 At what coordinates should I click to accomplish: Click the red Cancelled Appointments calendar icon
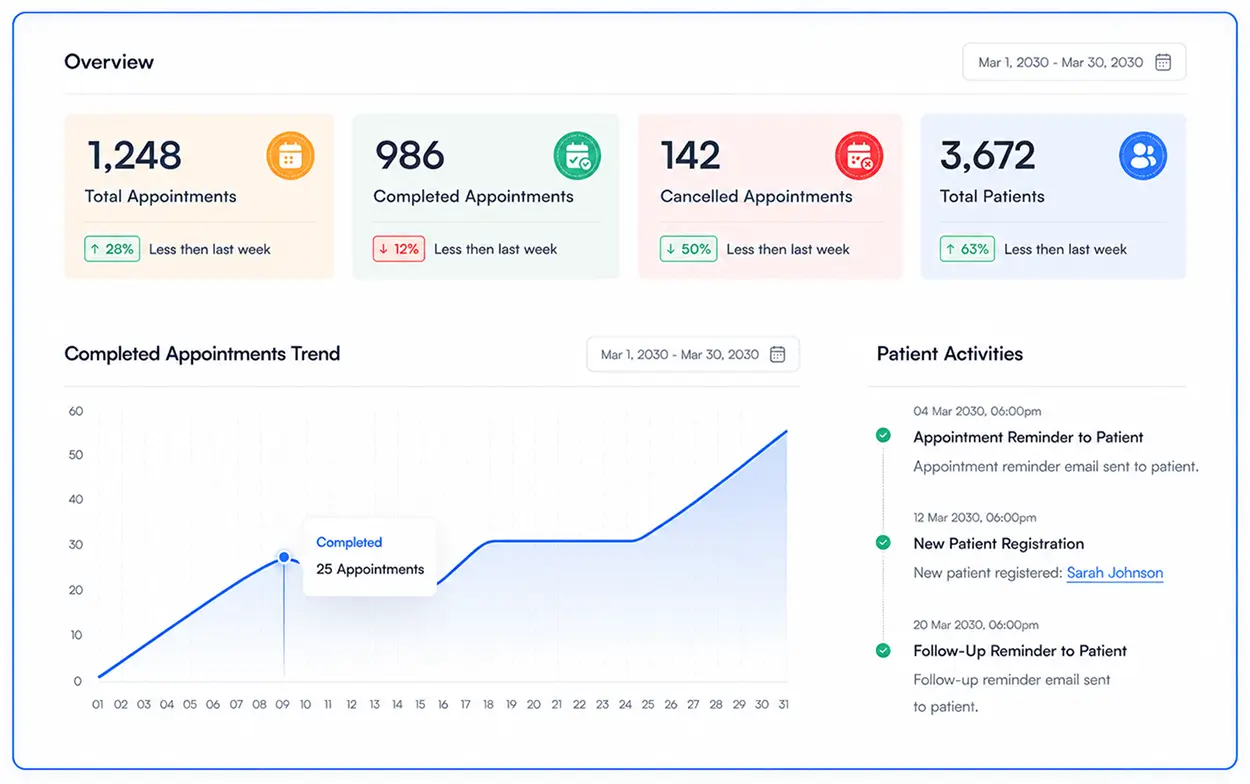coord(859,156)
